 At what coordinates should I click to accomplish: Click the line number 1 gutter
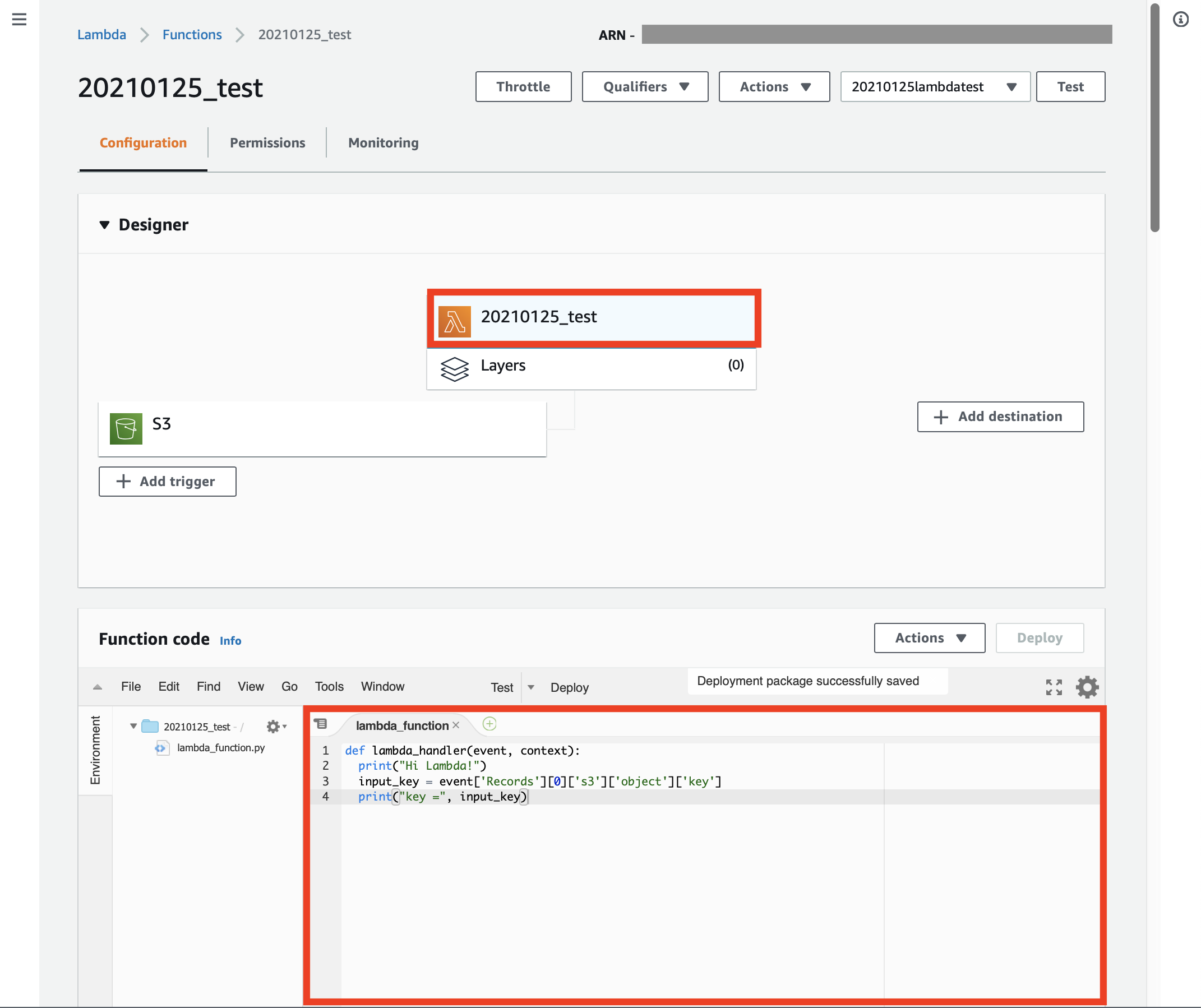325,751
